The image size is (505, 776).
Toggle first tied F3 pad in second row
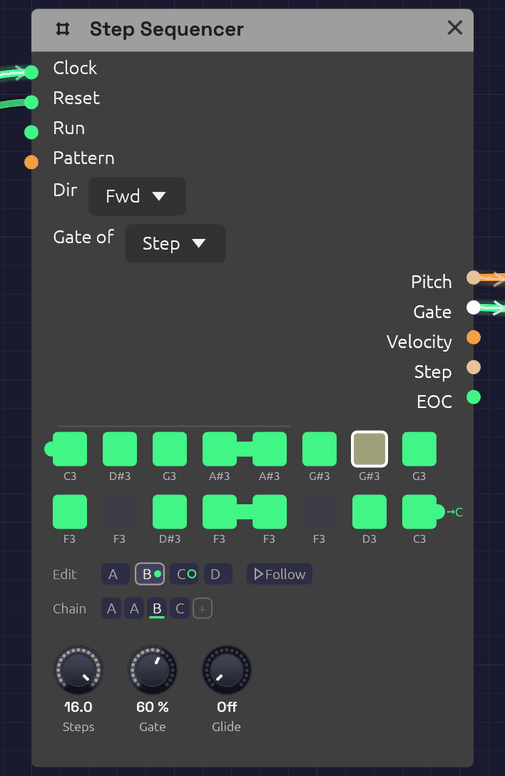(220, 512)
